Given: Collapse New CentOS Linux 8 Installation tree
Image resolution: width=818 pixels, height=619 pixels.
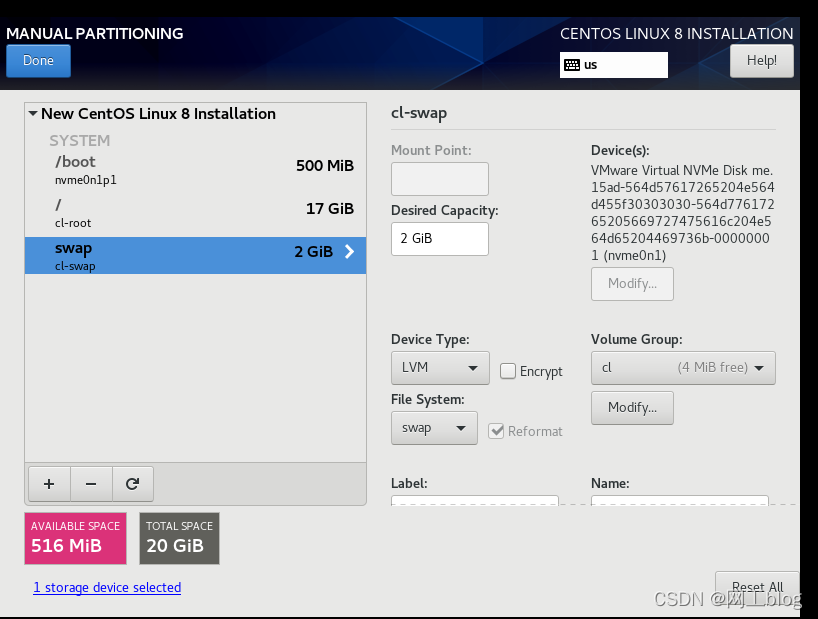Looking at the screenshot, I should point(33,113).
